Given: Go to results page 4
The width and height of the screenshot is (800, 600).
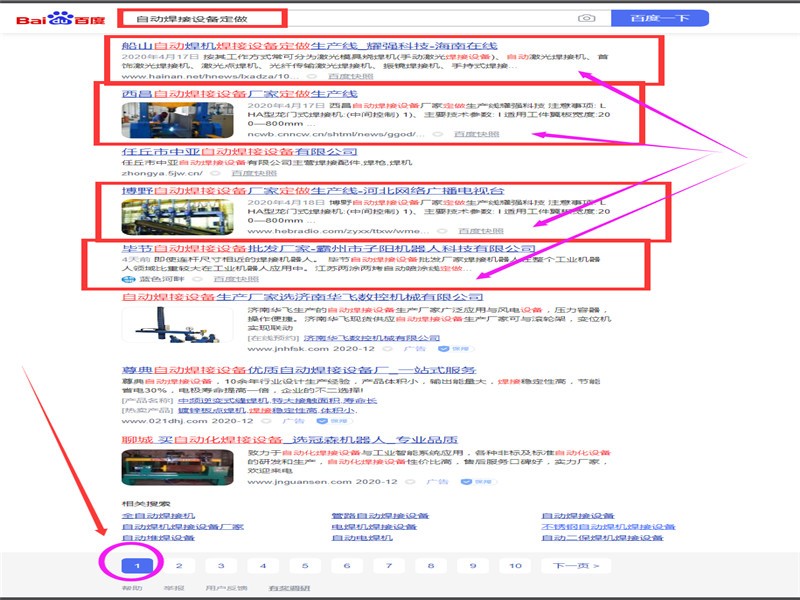Looking at the screenshot, I should tap(263, 565).
